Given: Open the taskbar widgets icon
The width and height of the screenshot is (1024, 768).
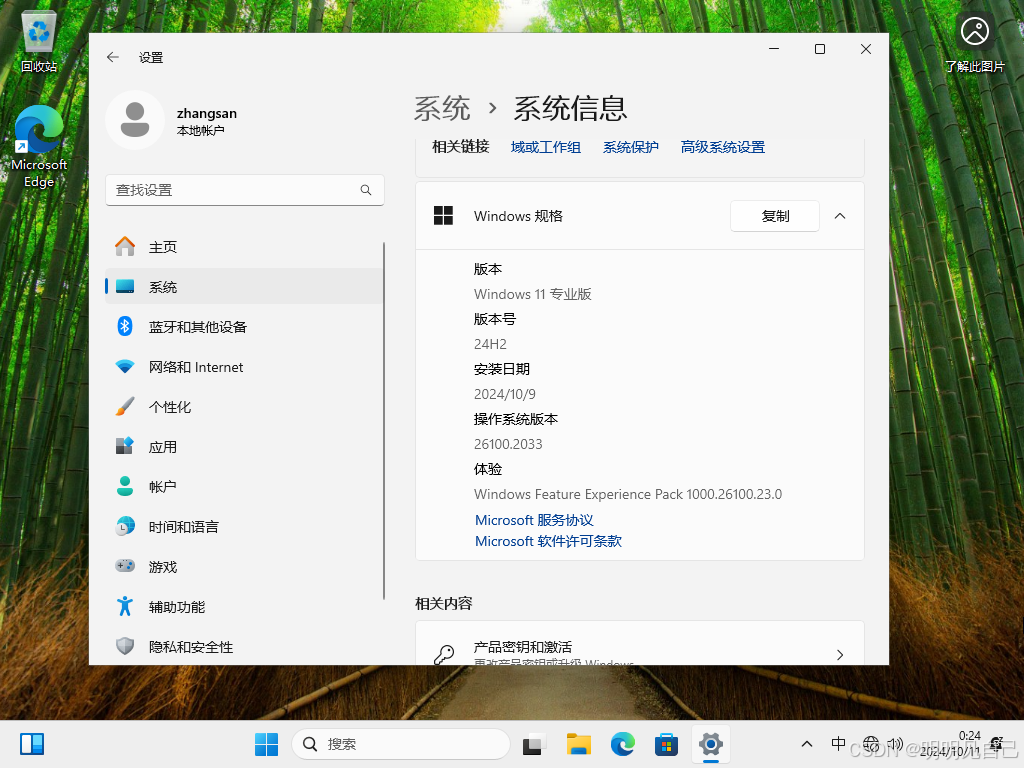Looking at the screenshot, I should coord(32,744).
